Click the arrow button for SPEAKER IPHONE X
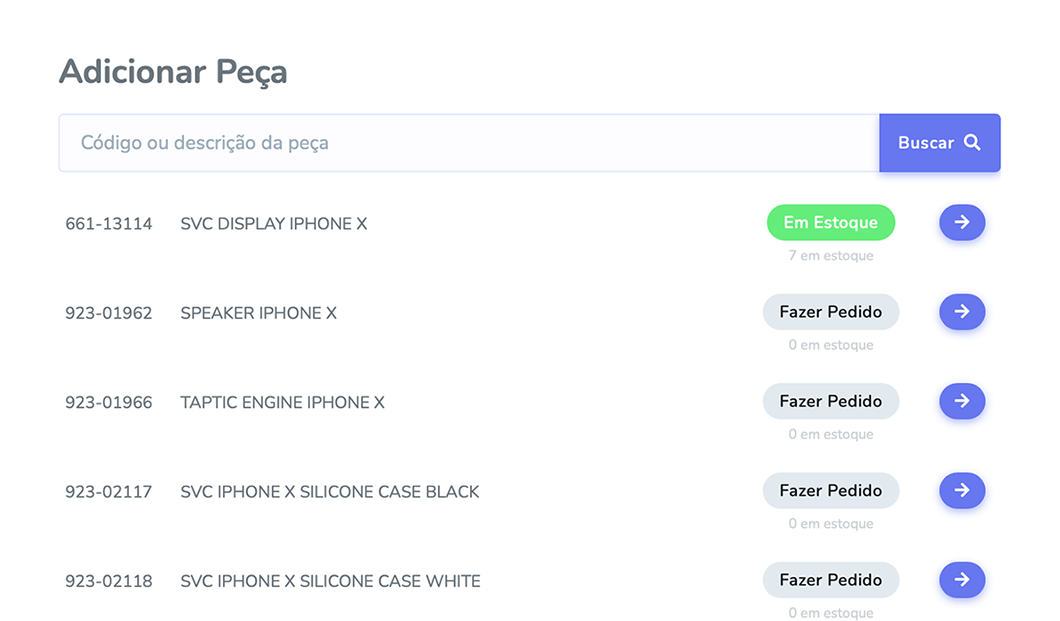The height and width of the screenshot is (621, 1060). tap(961, 312)
